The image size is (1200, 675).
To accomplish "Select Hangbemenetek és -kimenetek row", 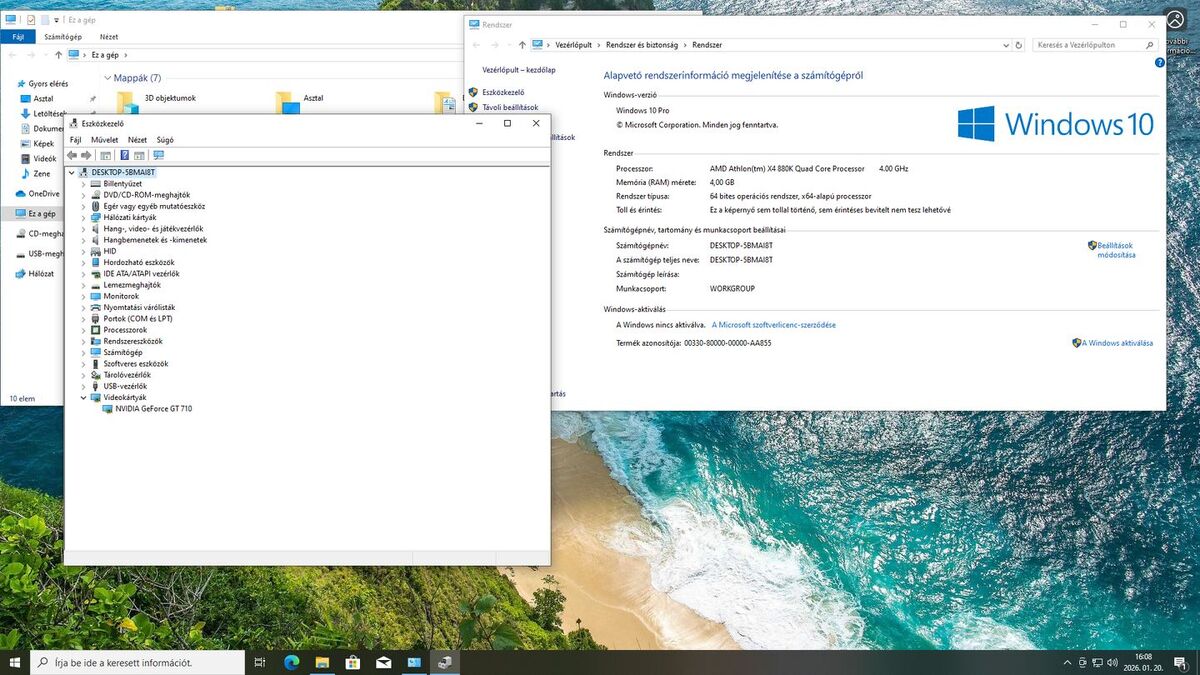I will tap(148, 240).
